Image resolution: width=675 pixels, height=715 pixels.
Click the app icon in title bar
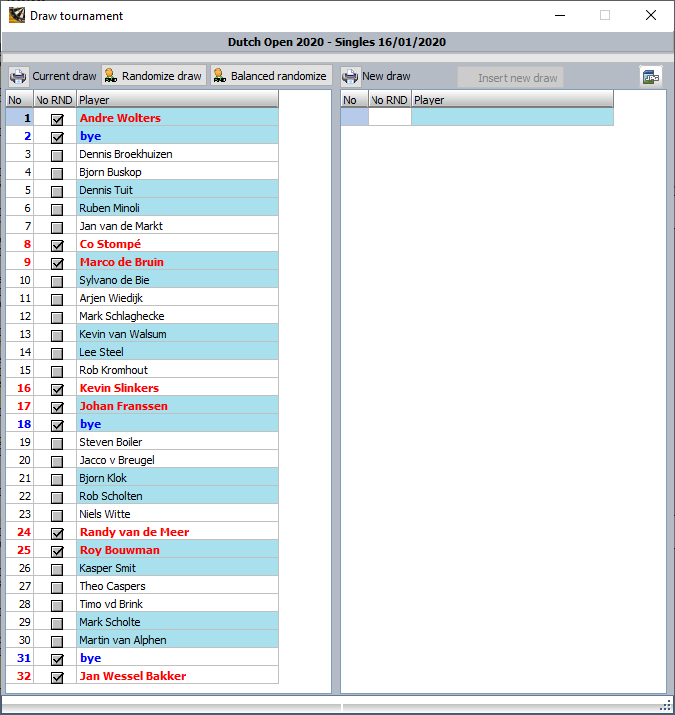pyautogui.click(x=16, y=16)
